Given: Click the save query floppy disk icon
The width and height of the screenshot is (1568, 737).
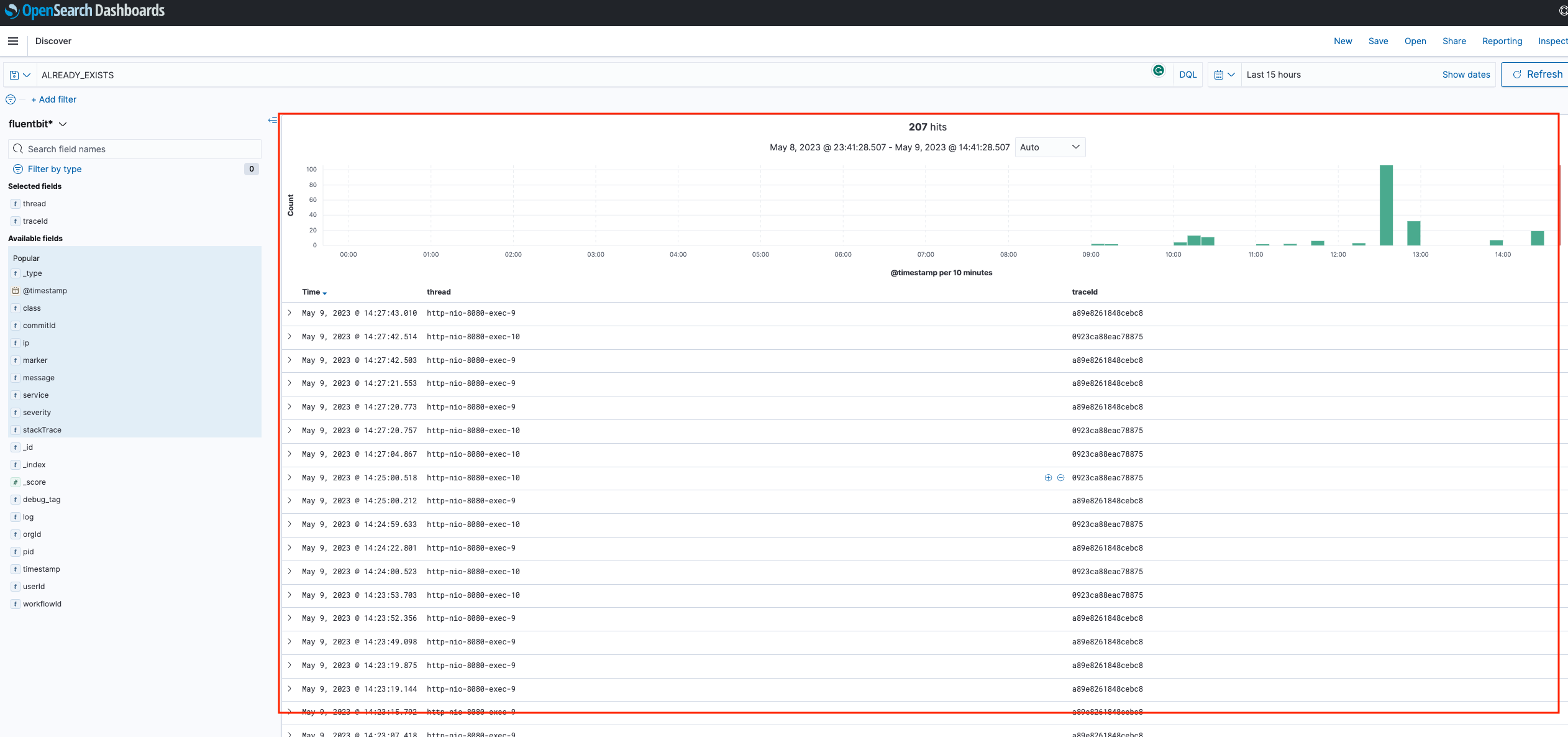Looking at the screenshot, I should click(15, 74).
